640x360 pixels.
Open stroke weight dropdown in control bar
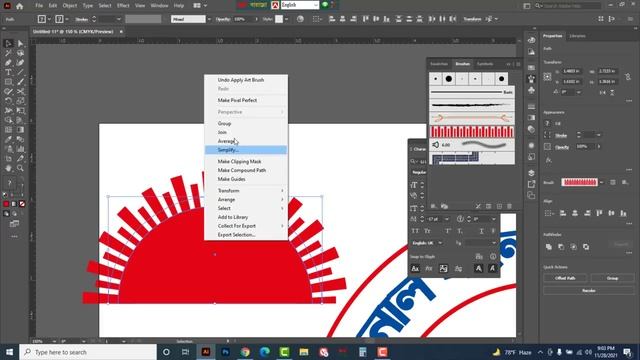pyautogui.click(x=119, y=19)
